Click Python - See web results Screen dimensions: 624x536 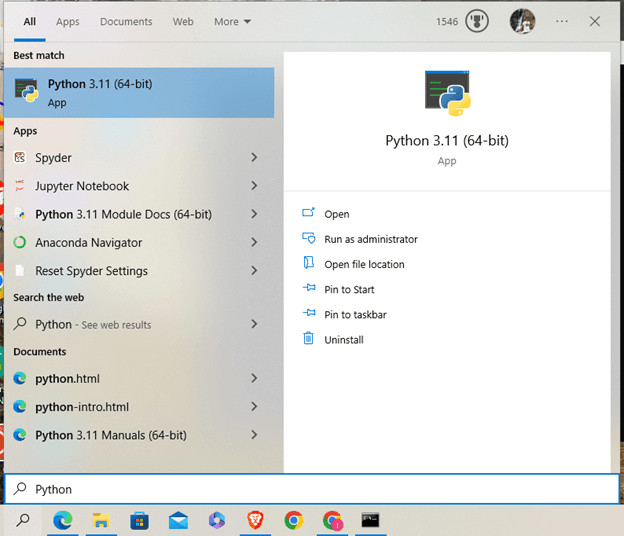click(93, 324)
